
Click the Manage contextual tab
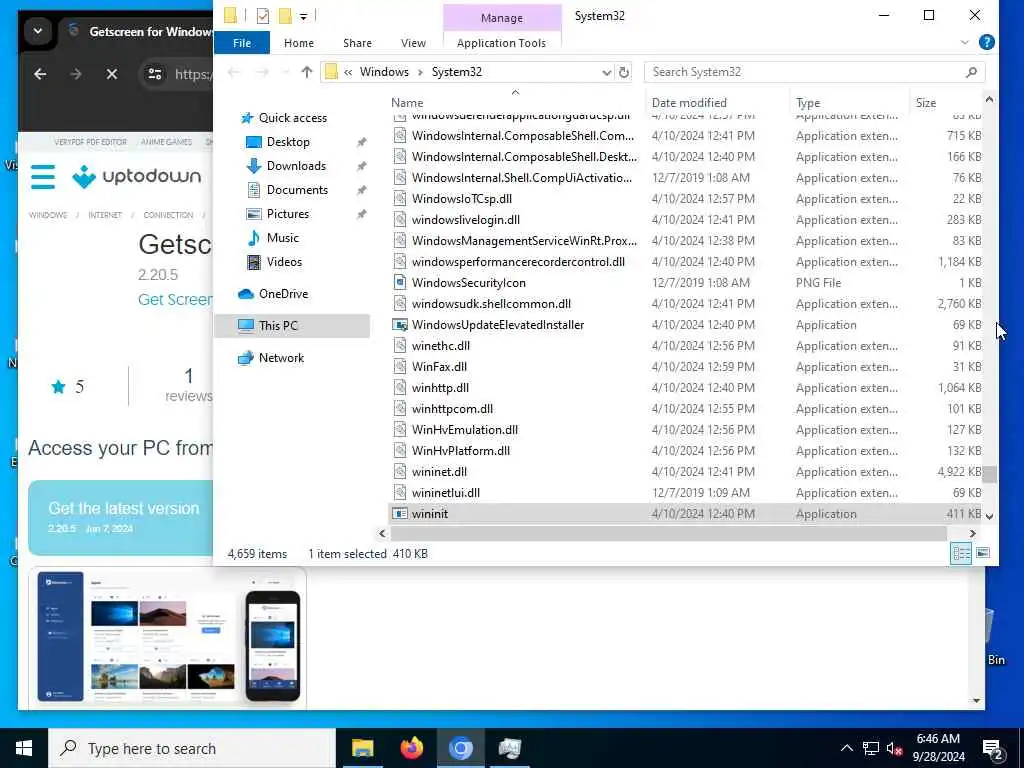pyautogui.click(x=501, y=18)
